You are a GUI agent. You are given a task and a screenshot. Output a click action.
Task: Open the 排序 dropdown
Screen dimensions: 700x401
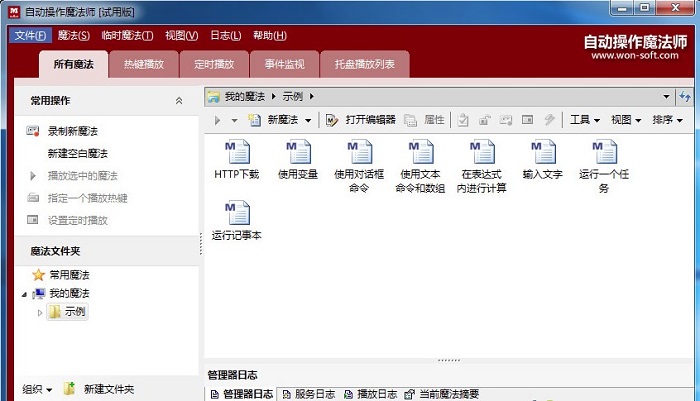pos(667,120)
